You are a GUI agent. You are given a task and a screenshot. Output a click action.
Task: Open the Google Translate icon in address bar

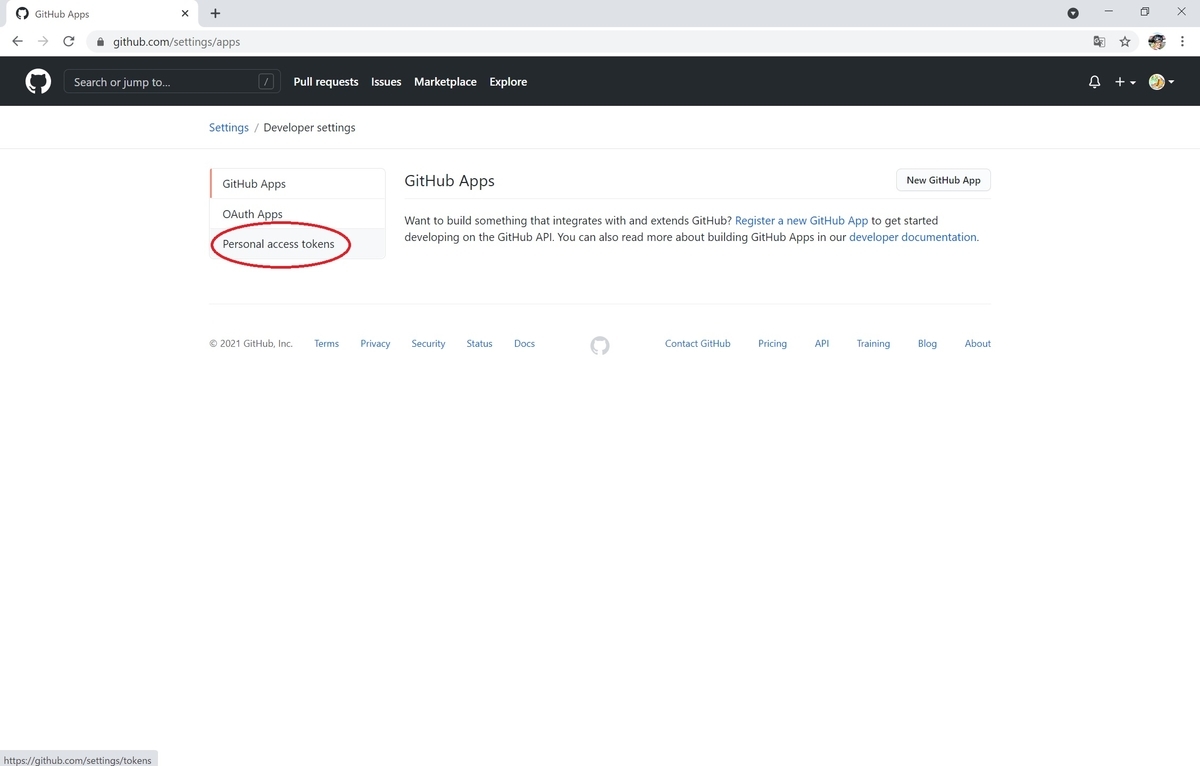click(x=1099, y=42)
